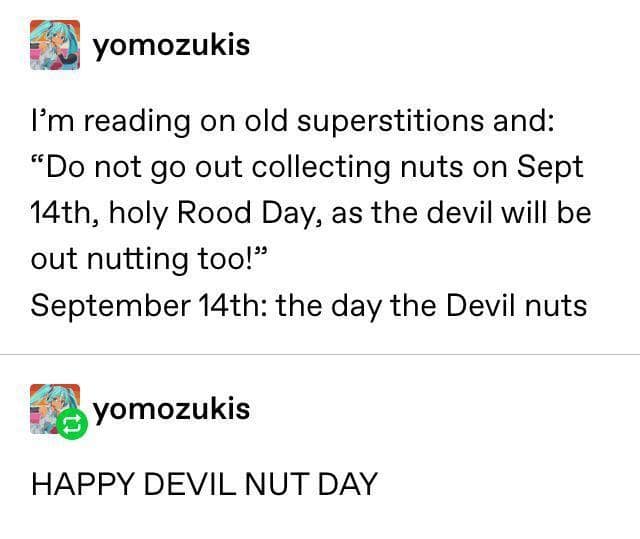Click the reblog badge icon on the lower avatar
The height and width of the screenshot is (539, 640).
pos(72,425)
